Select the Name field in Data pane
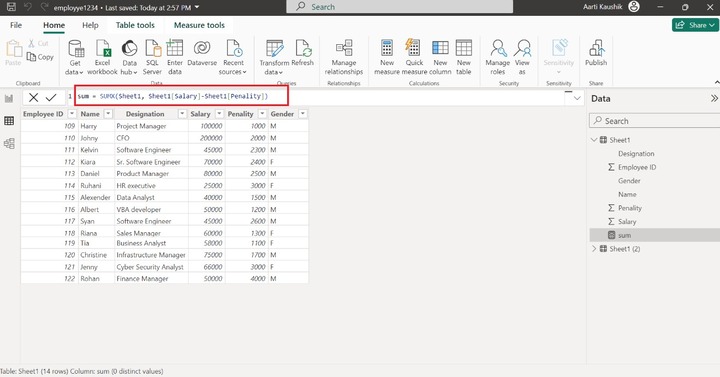Image resolution: width=720 pixels, height=377 pixels. pos(627,194)
